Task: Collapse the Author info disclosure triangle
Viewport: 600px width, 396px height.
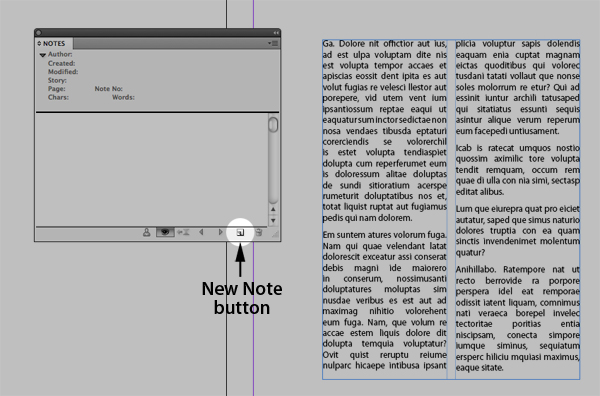Action: tap(42, 55)
